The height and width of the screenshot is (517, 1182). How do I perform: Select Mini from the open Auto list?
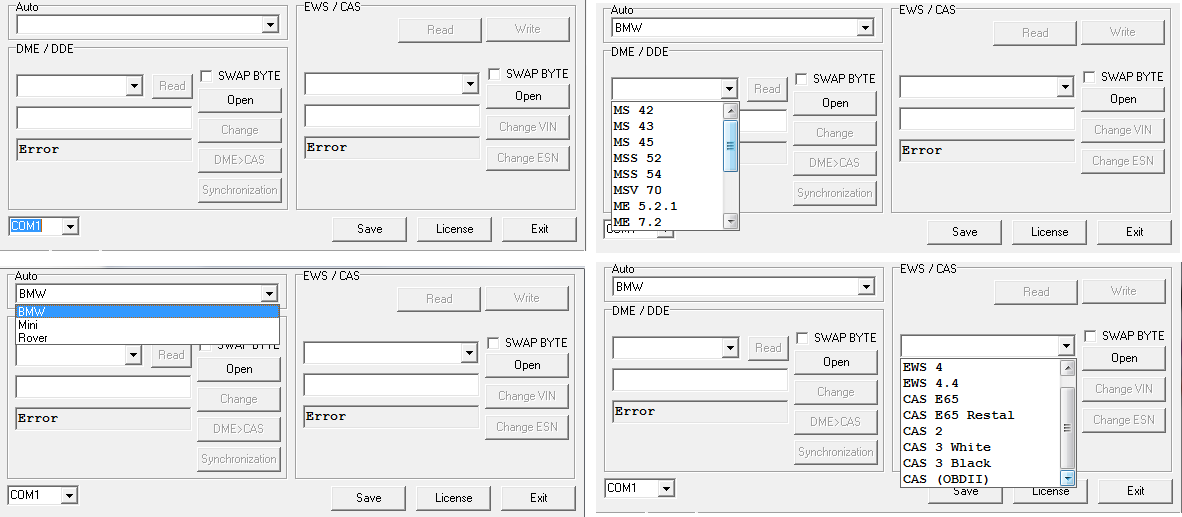tap(28, 325)
